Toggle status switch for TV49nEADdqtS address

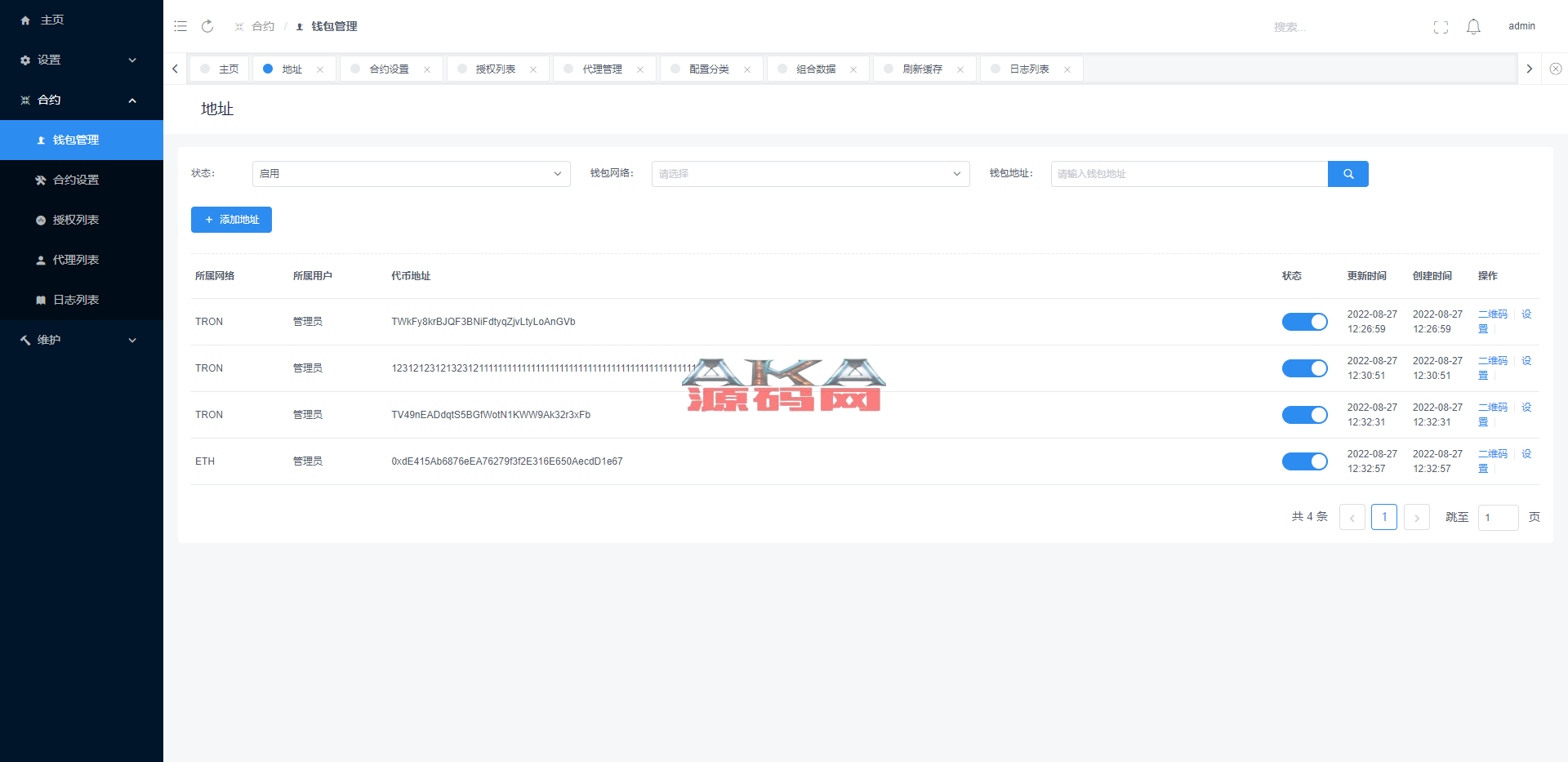click(x=1304, y=415)
